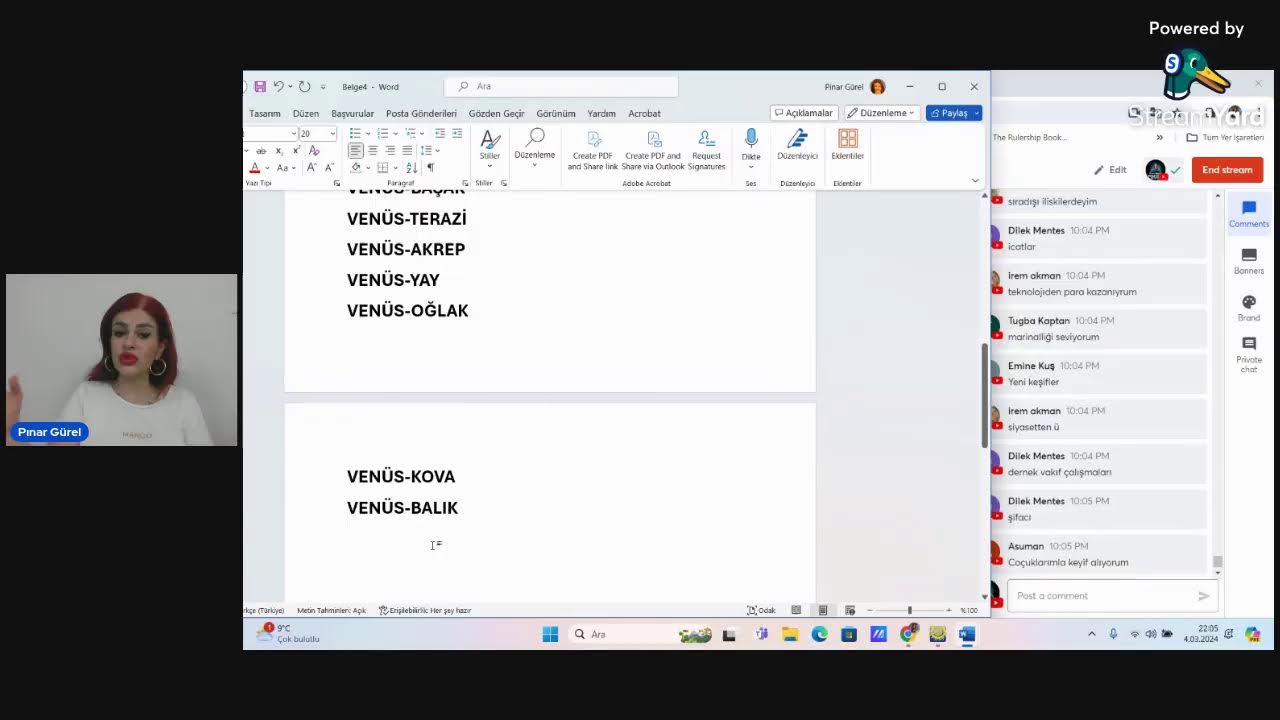
Task: Toggle superscript formatting
Action: 296,150
